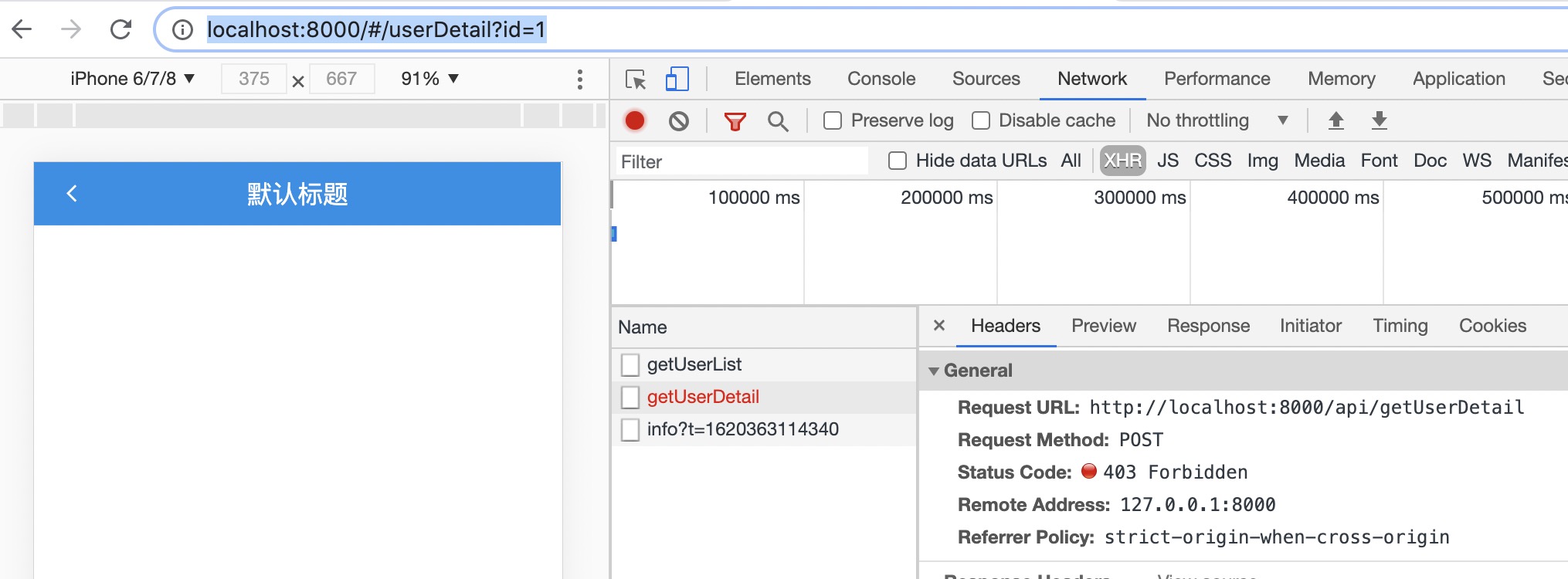This screenshot has width=1568, height=579.
Task: Select the address bar URL
Action: 376,30
